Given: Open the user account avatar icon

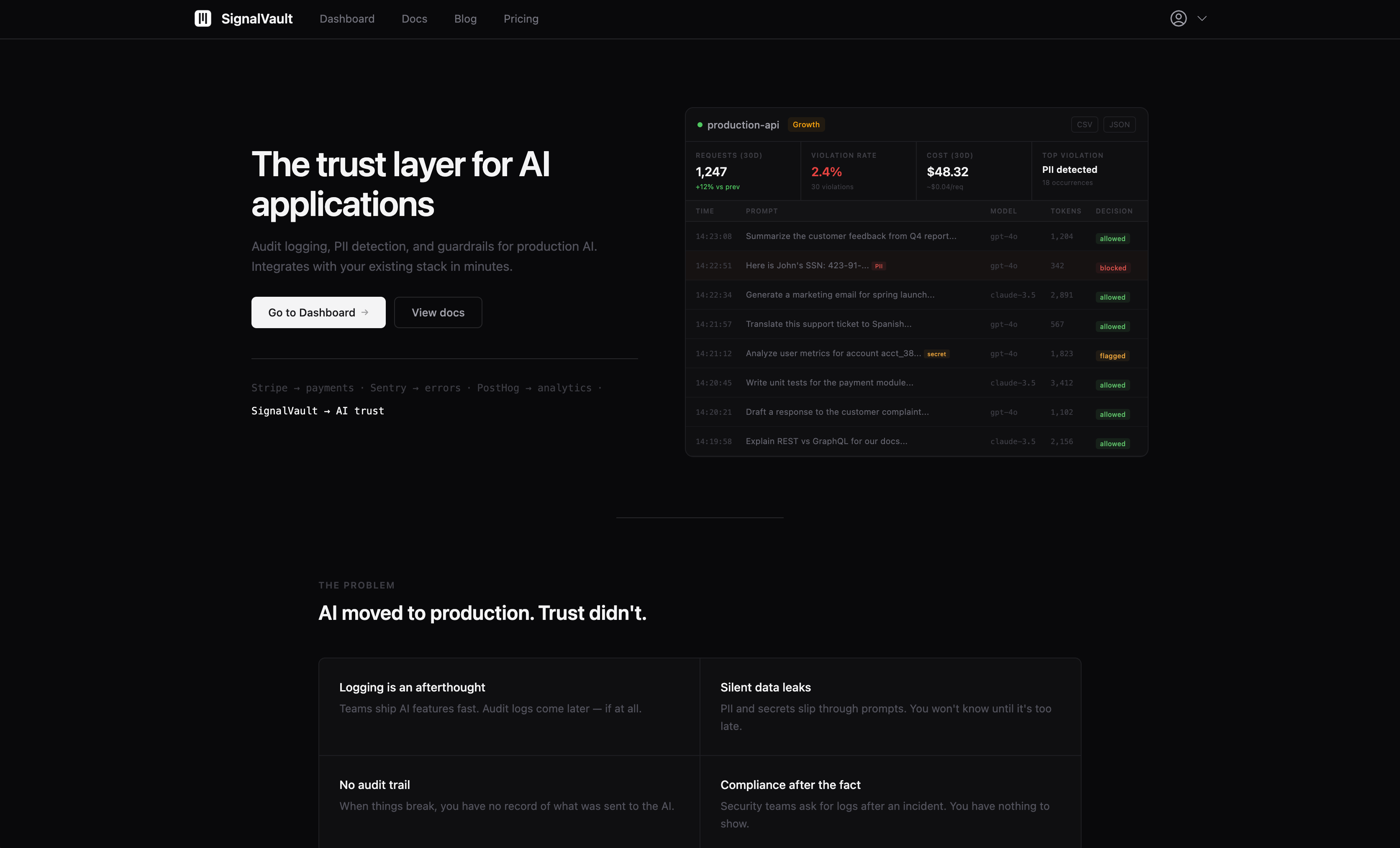Looking at the screenshot, I should (x=1179, y=18).
